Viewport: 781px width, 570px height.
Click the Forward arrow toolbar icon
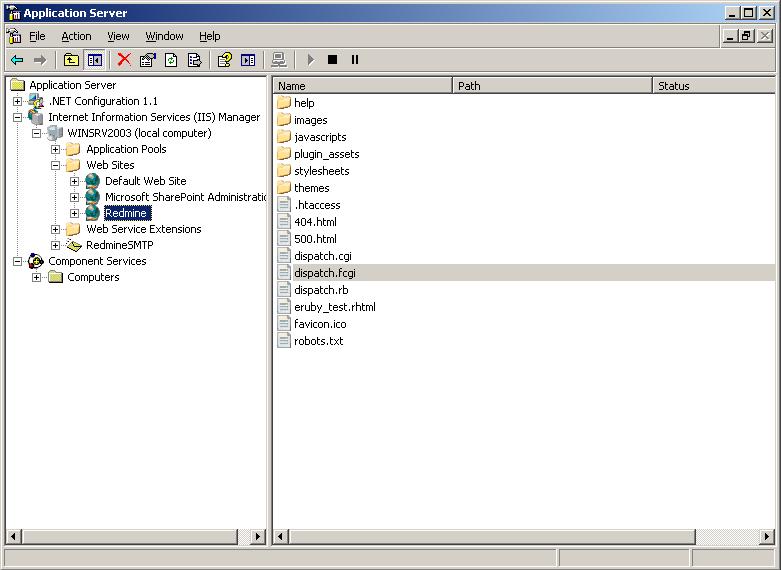point(40,60)
